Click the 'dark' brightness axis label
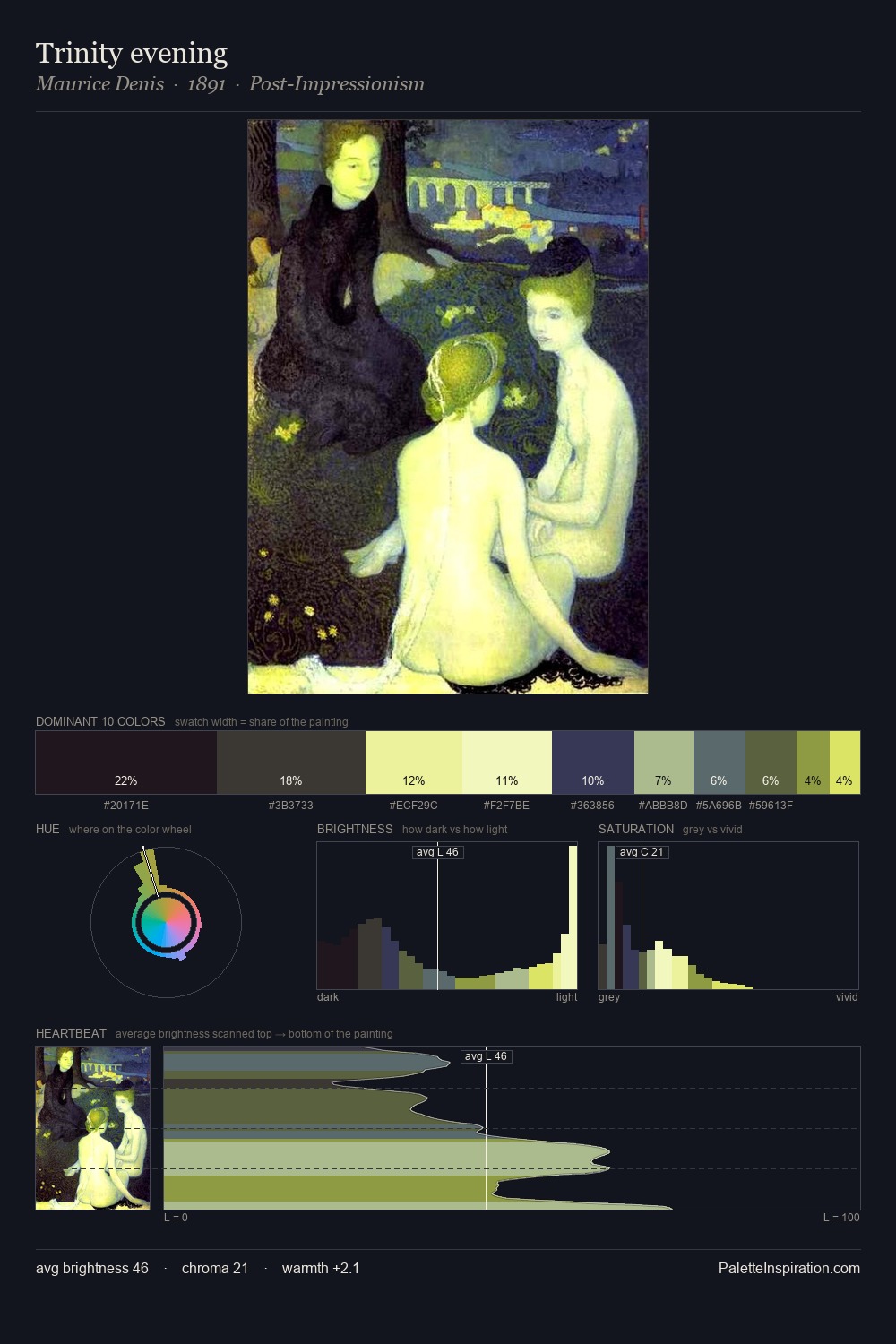The image size is (896, 1344). point(328,997)
